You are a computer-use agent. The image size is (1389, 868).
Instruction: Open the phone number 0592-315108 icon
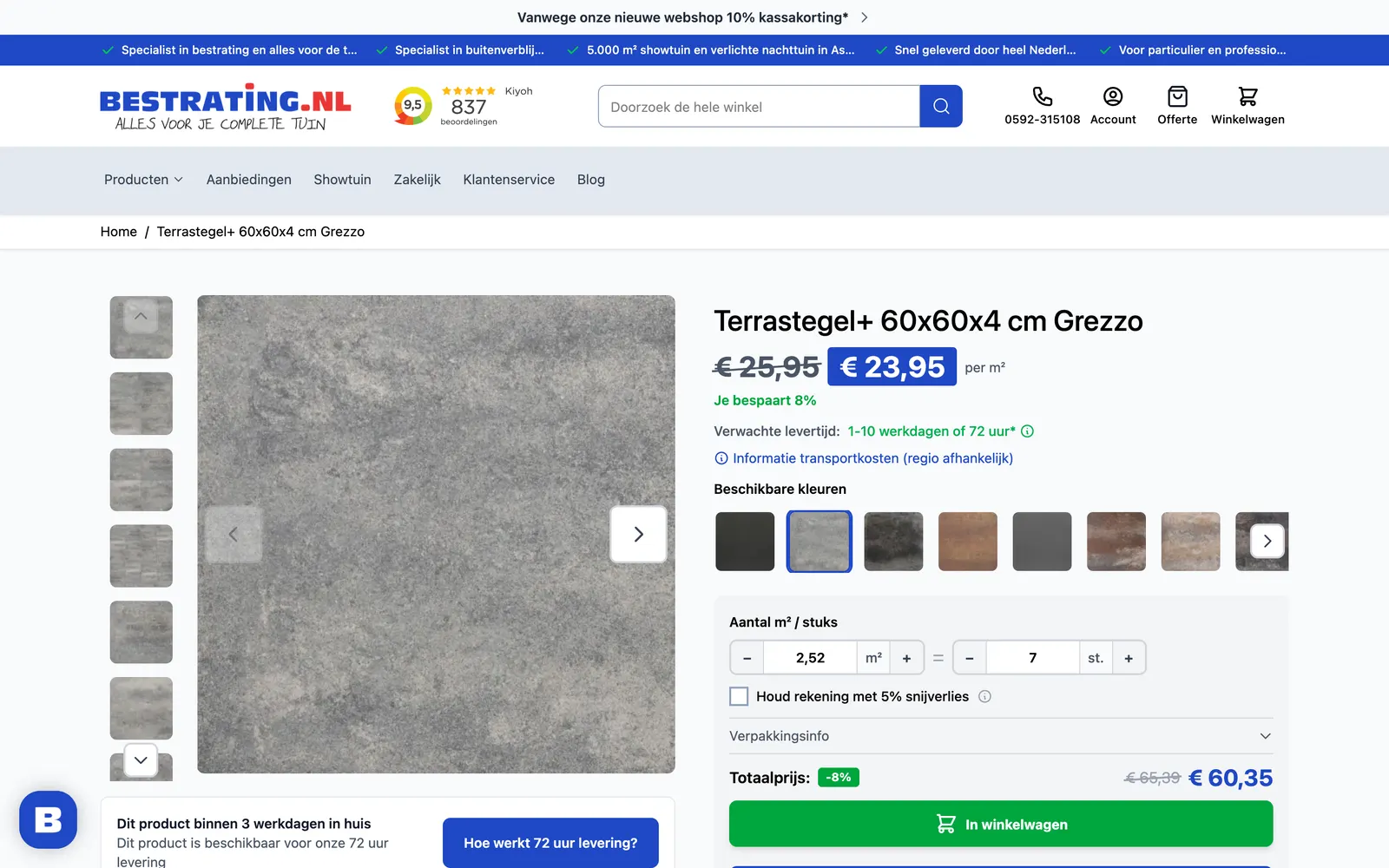1042,96
